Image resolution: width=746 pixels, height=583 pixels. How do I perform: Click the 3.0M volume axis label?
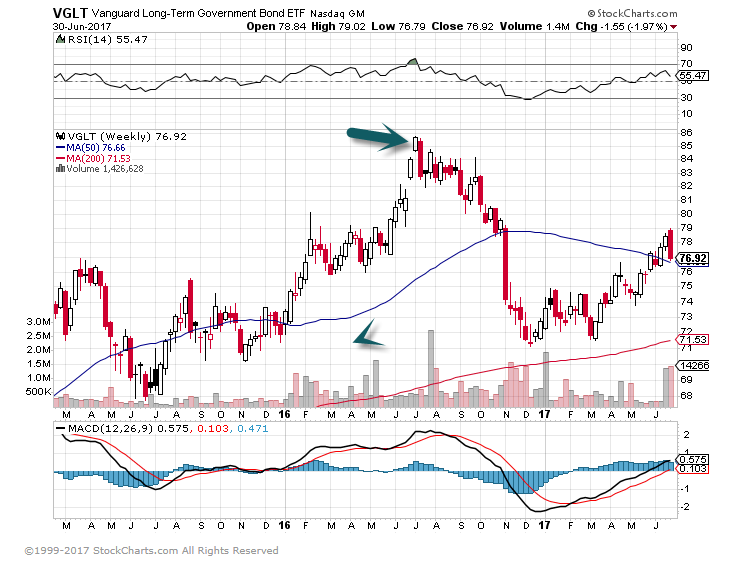(x=39, y=322)
